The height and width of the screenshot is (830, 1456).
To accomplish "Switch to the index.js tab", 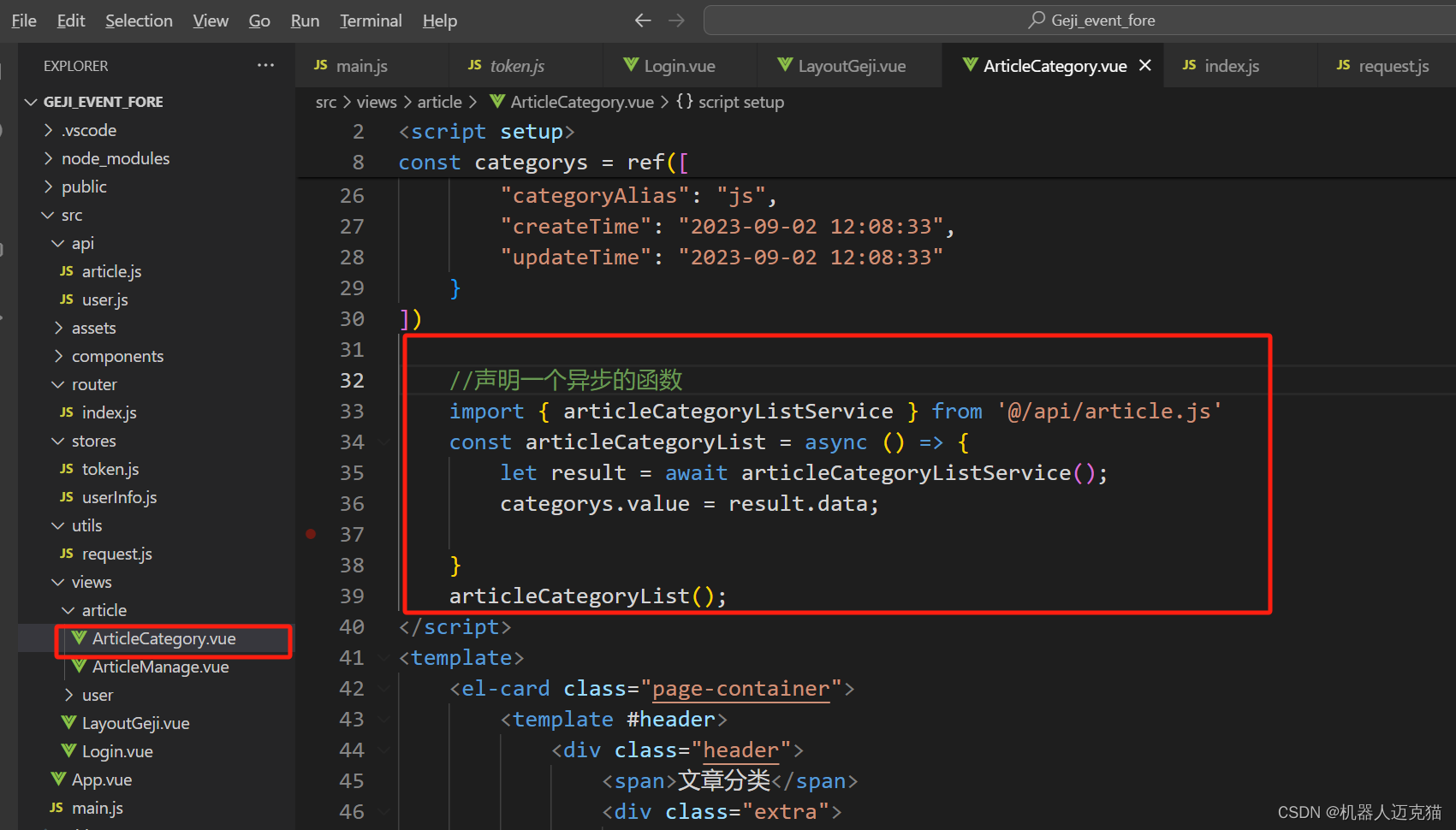I will [1231, 65].
